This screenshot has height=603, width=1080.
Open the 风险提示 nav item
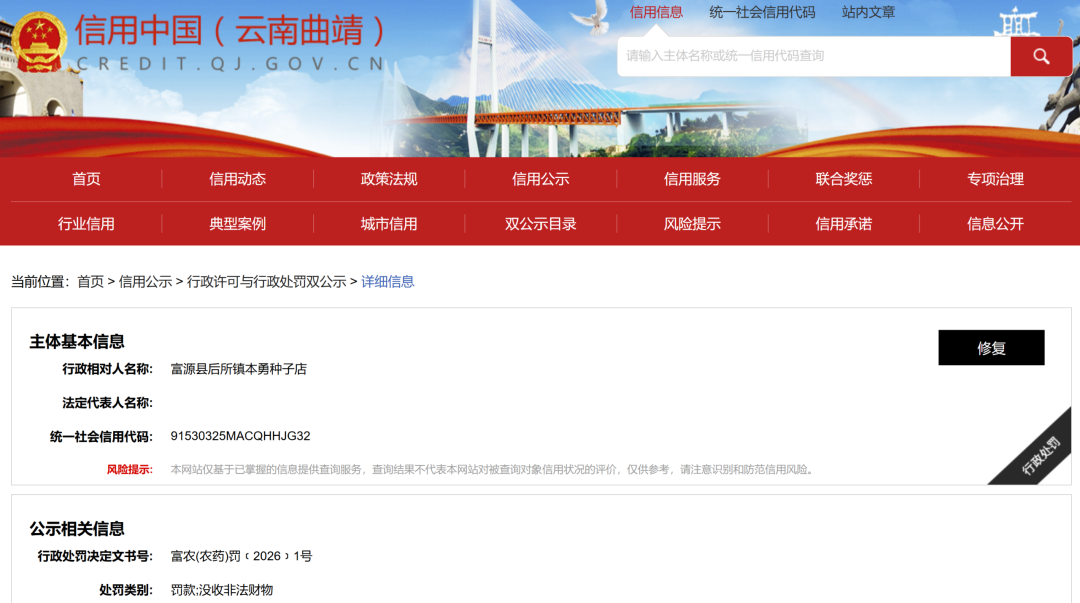click(692, 224)
